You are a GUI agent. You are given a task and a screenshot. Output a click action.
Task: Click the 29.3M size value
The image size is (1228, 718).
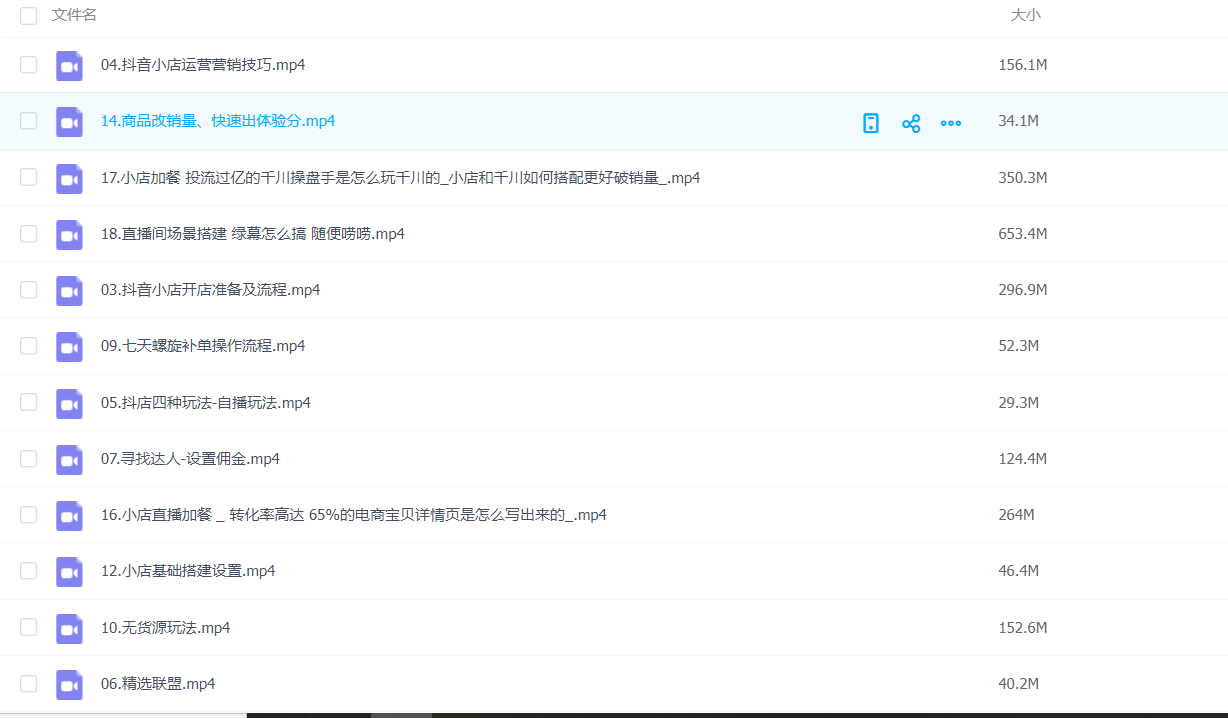pyautogui.click(x=1019, y=403)
